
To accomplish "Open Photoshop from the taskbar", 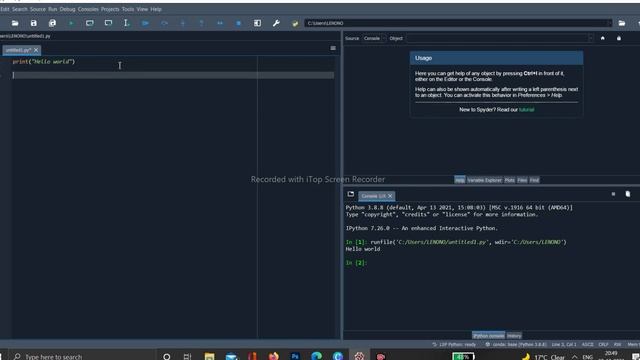I will coord(295,356).
